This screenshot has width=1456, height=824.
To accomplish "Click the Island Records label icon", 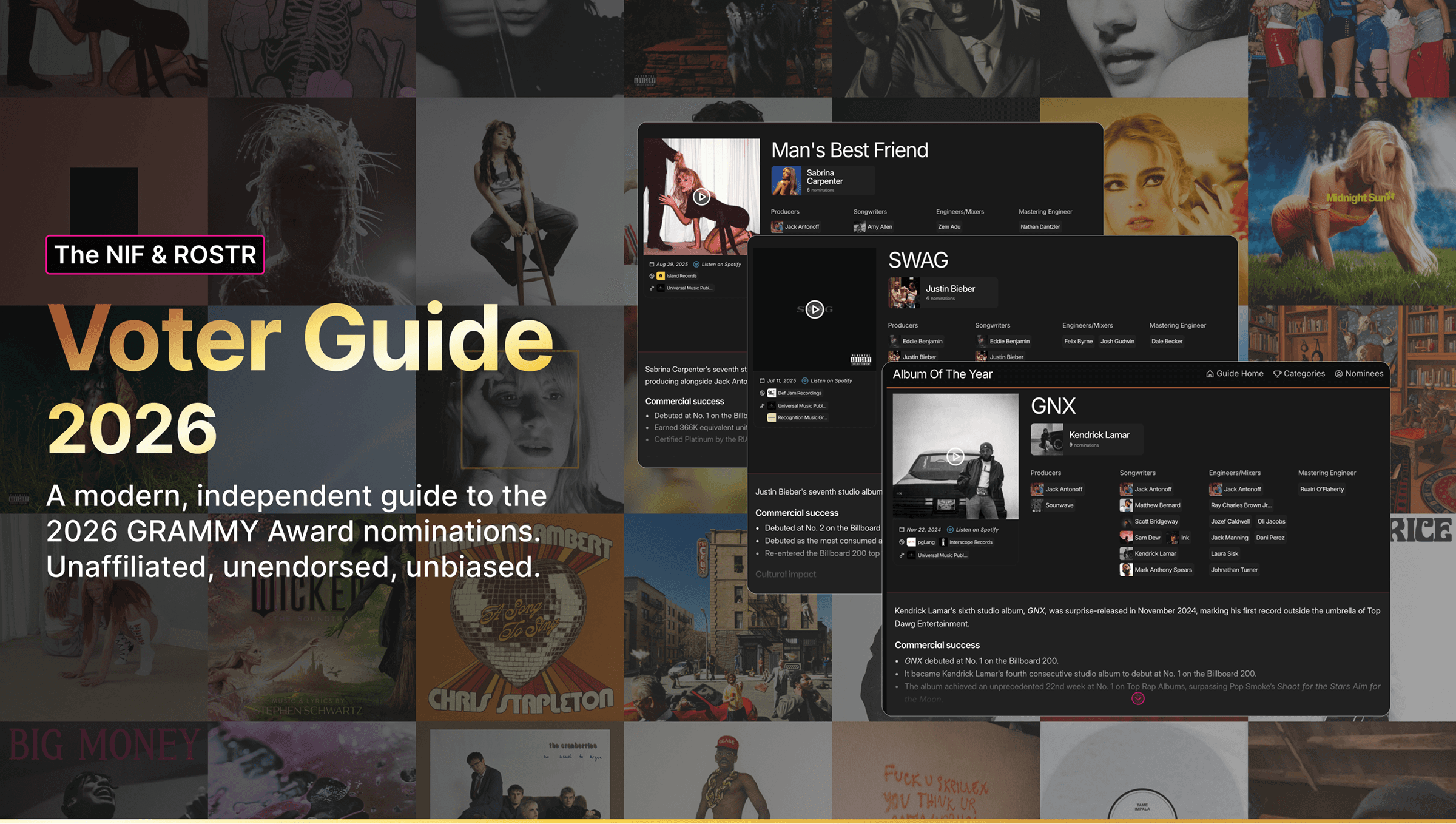I will tap(661, 276).
